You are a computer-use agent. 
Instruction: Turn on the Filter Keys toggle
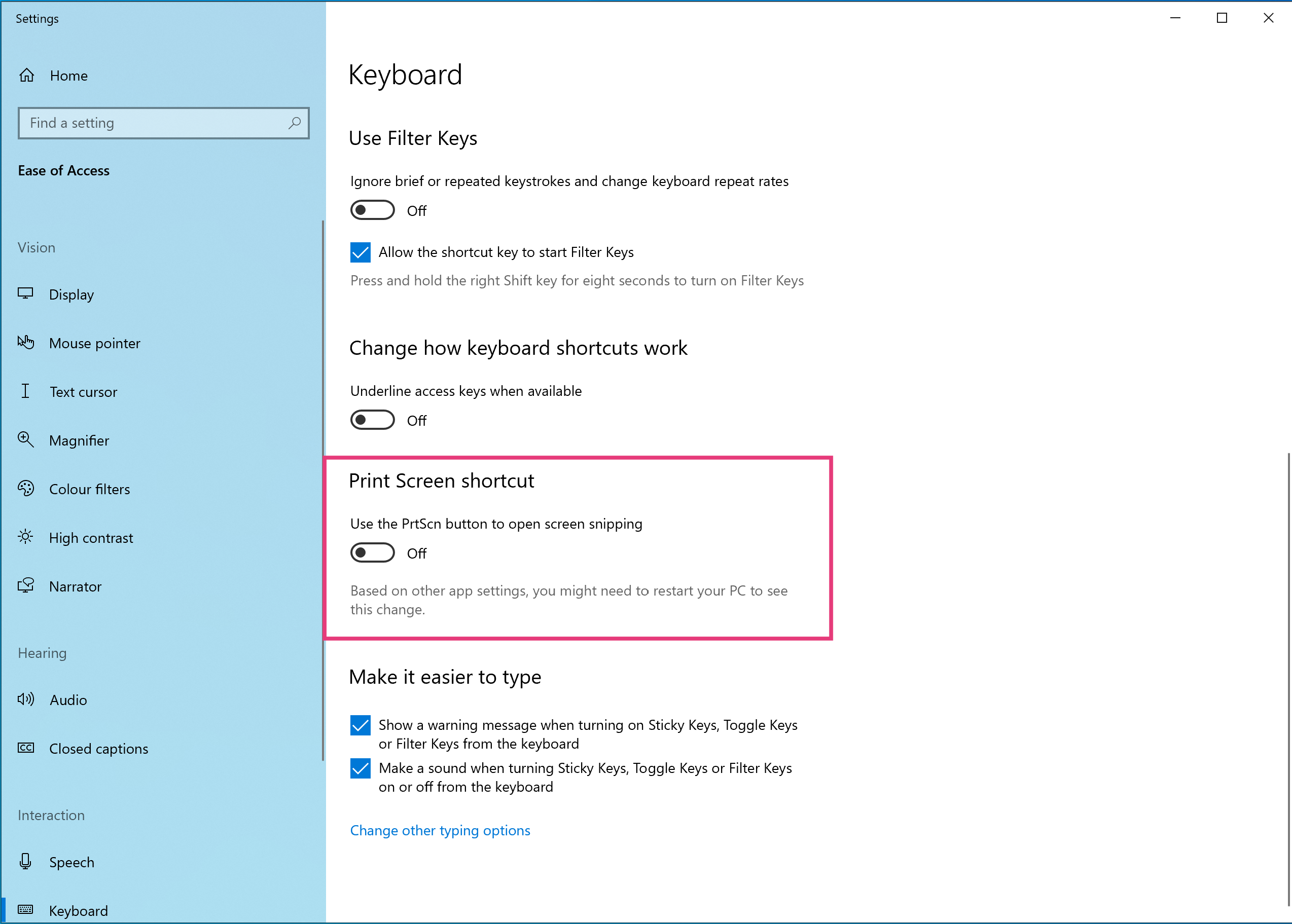pos(372,210)
